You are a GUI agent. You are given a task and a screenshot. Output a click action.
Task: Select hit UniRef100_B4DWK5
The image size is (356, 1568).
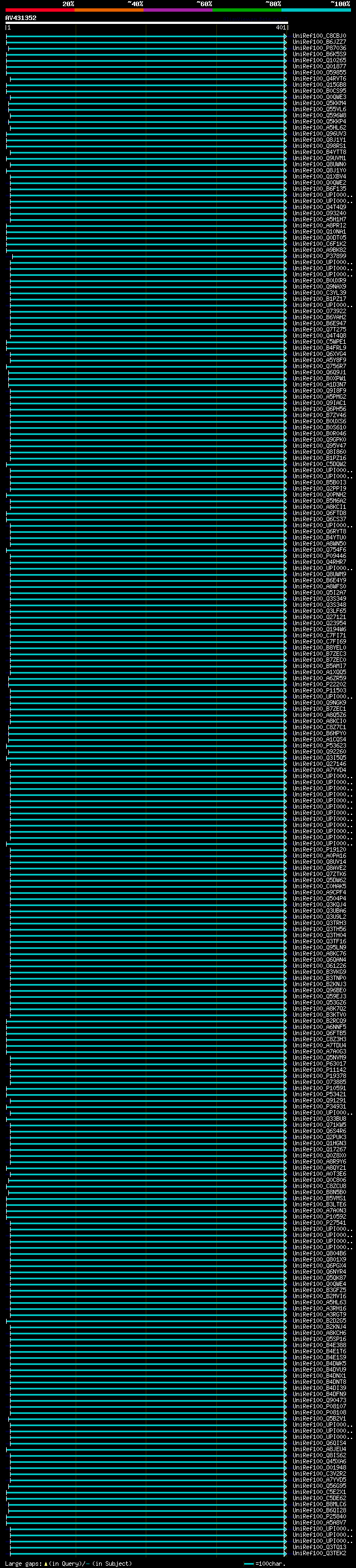(x=319, y=1363)
